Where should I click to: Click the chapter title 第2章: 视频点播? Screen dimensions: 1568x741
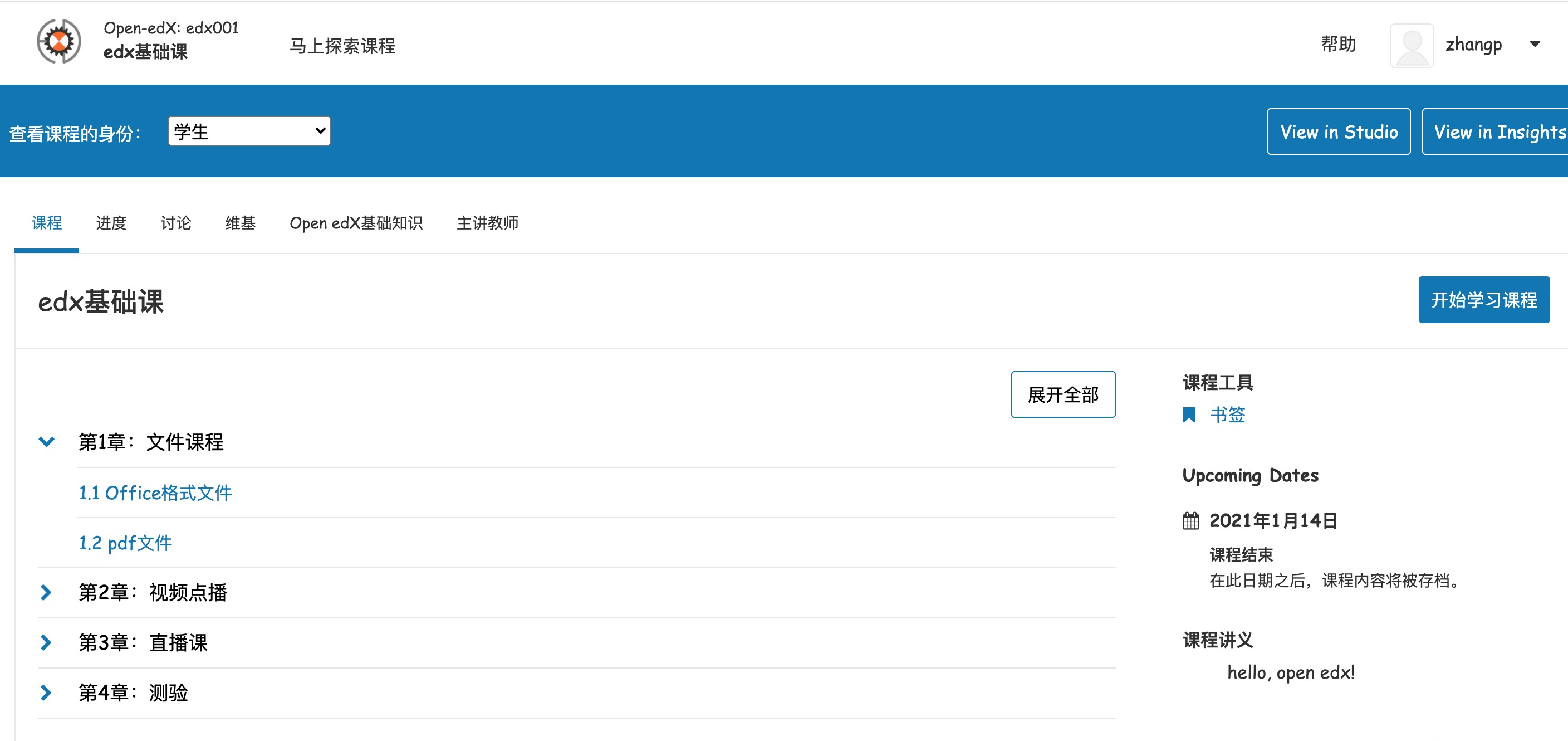tap(153, 592)
